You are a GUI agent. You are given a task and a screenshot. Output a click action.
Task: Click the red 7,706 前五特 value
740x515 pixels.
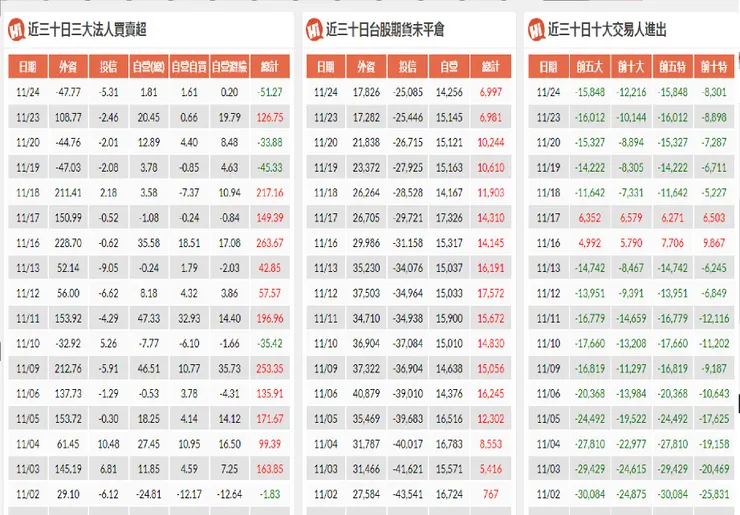(673, 243)
